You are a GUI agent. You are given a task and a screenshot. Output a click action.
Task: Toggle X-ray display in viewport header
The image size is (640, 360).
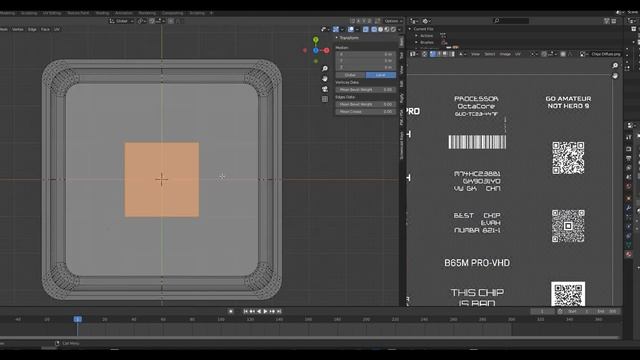pyautogui.click(x=366, y=29)
